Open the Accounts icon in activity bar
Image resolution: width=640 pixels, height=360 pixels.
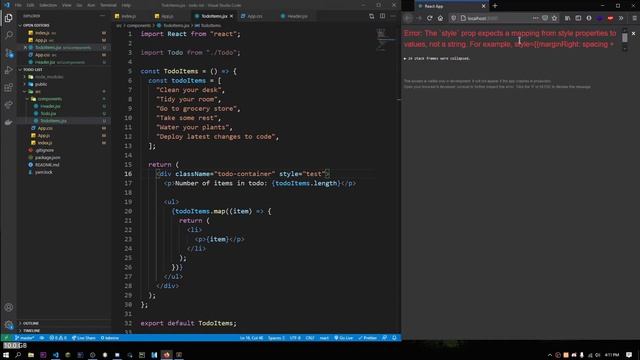tap(9, 307)
